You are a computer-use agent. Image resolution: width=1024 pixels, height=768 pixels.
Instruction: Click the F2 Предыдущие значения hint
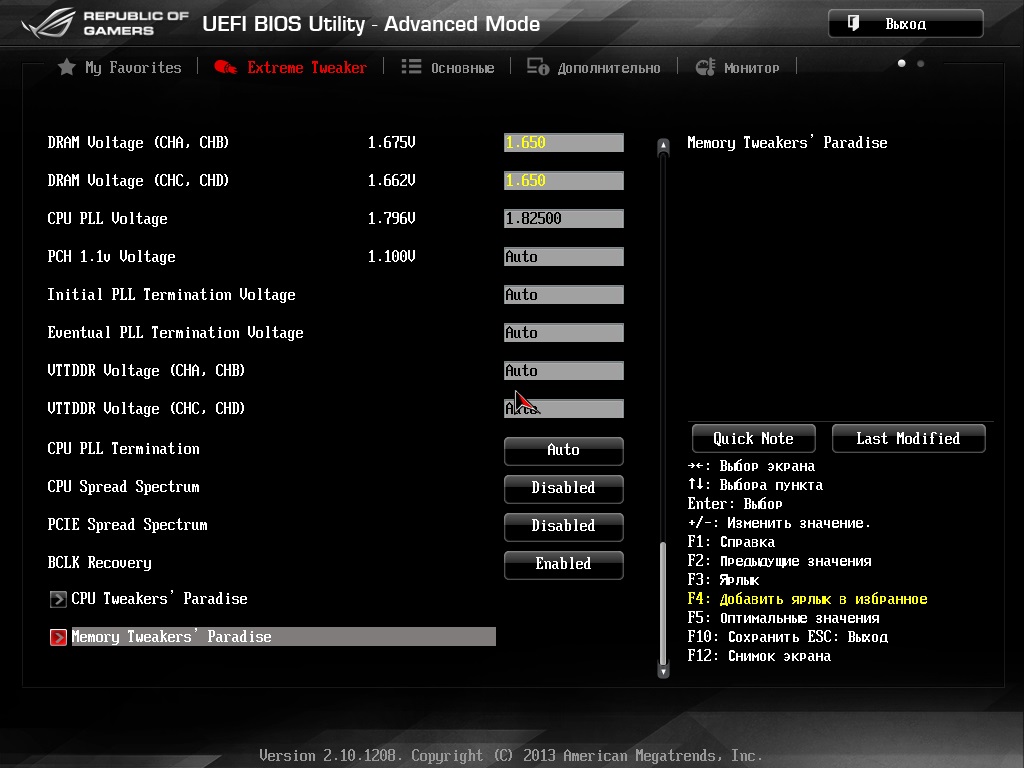(x=780, y=561)
